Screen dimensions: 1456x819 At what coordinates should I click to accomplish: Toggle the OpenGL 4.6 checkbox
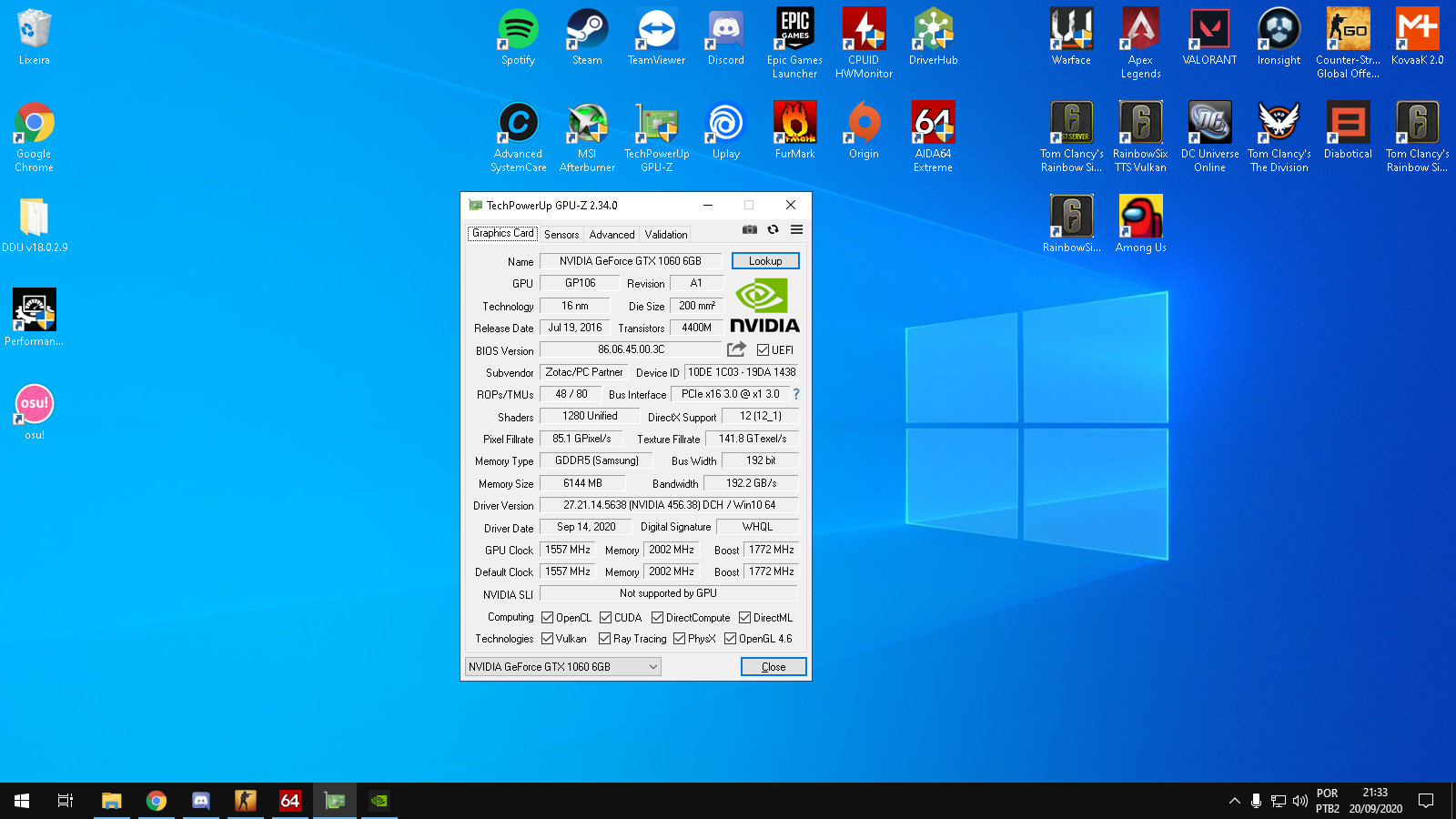730,638
